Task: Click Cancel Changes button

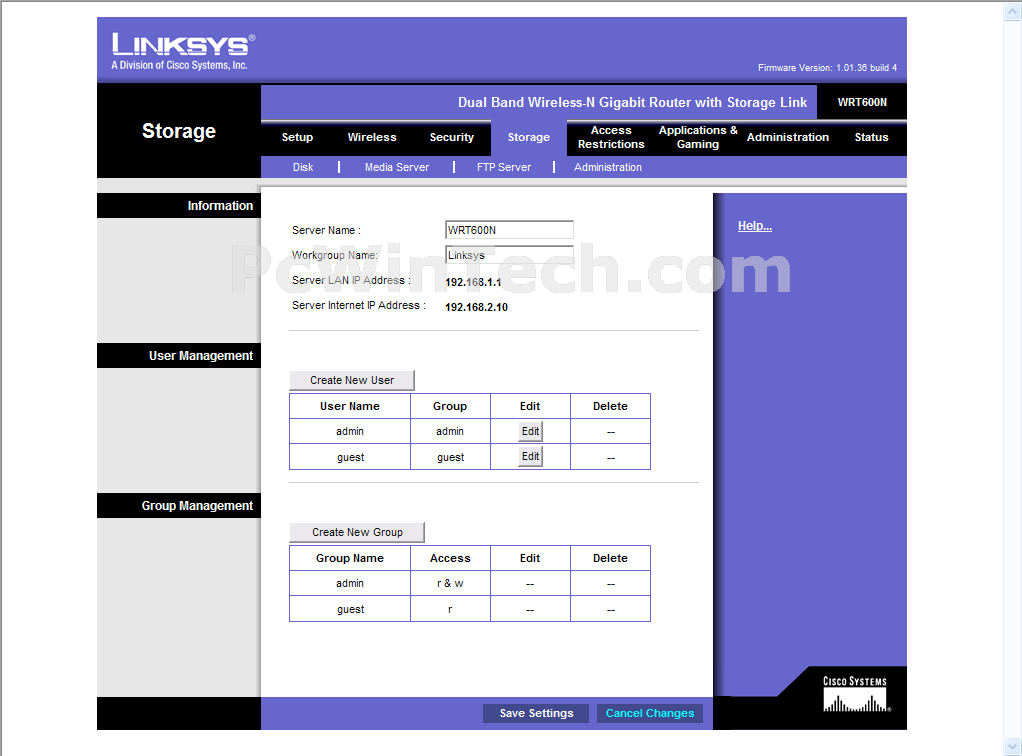Action: tap(650, 713)
